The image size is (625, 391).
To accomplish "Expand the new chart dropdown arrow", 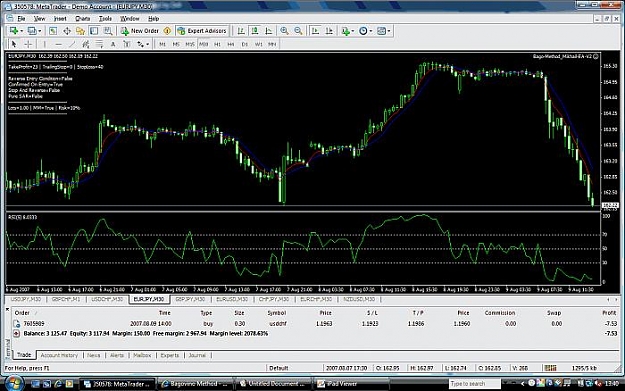I will coord(22,31).
